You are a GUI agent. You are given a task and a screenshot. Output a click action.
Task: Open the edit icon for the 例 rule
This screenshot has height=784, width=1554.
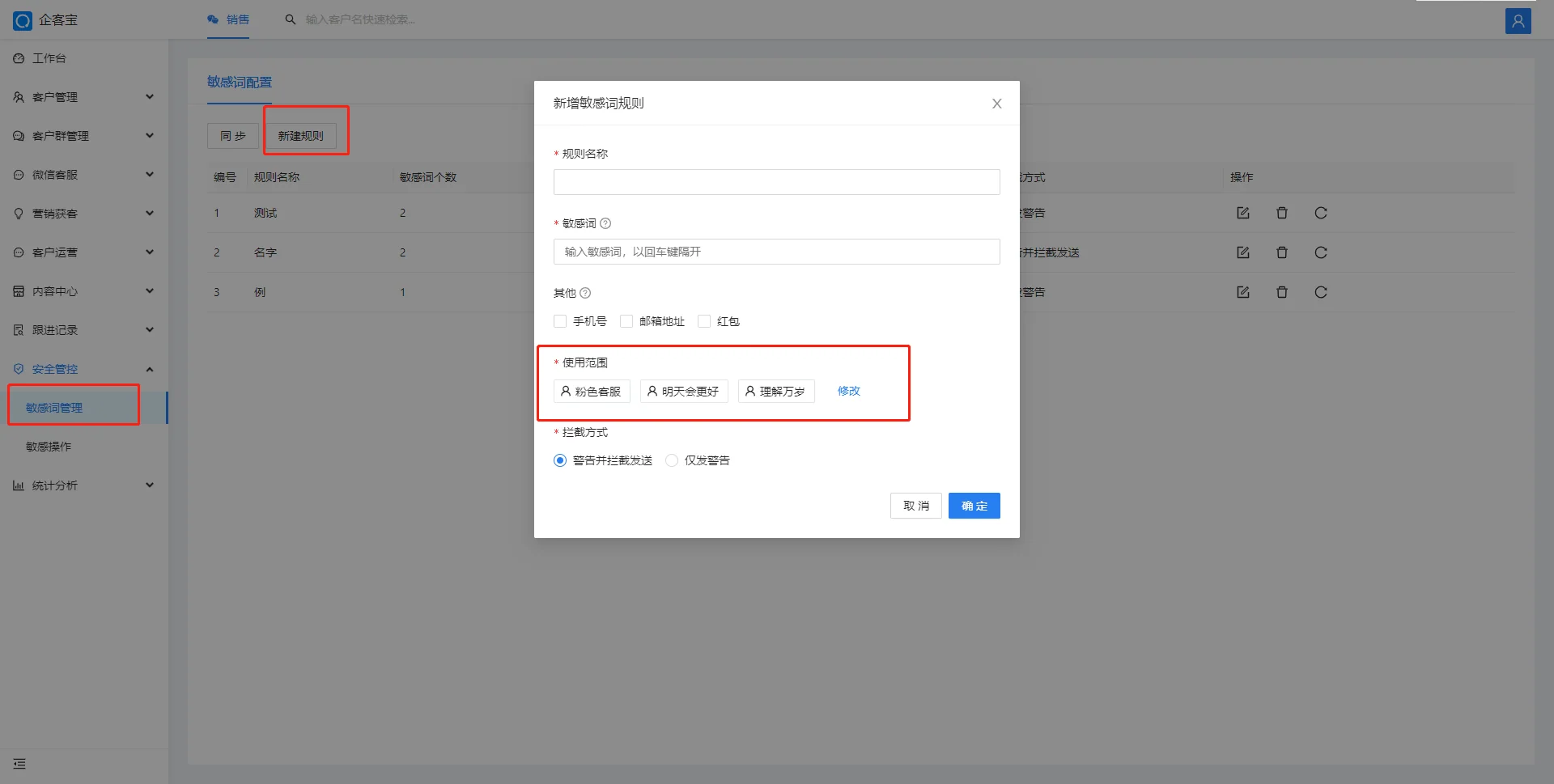click(1243, 292)
